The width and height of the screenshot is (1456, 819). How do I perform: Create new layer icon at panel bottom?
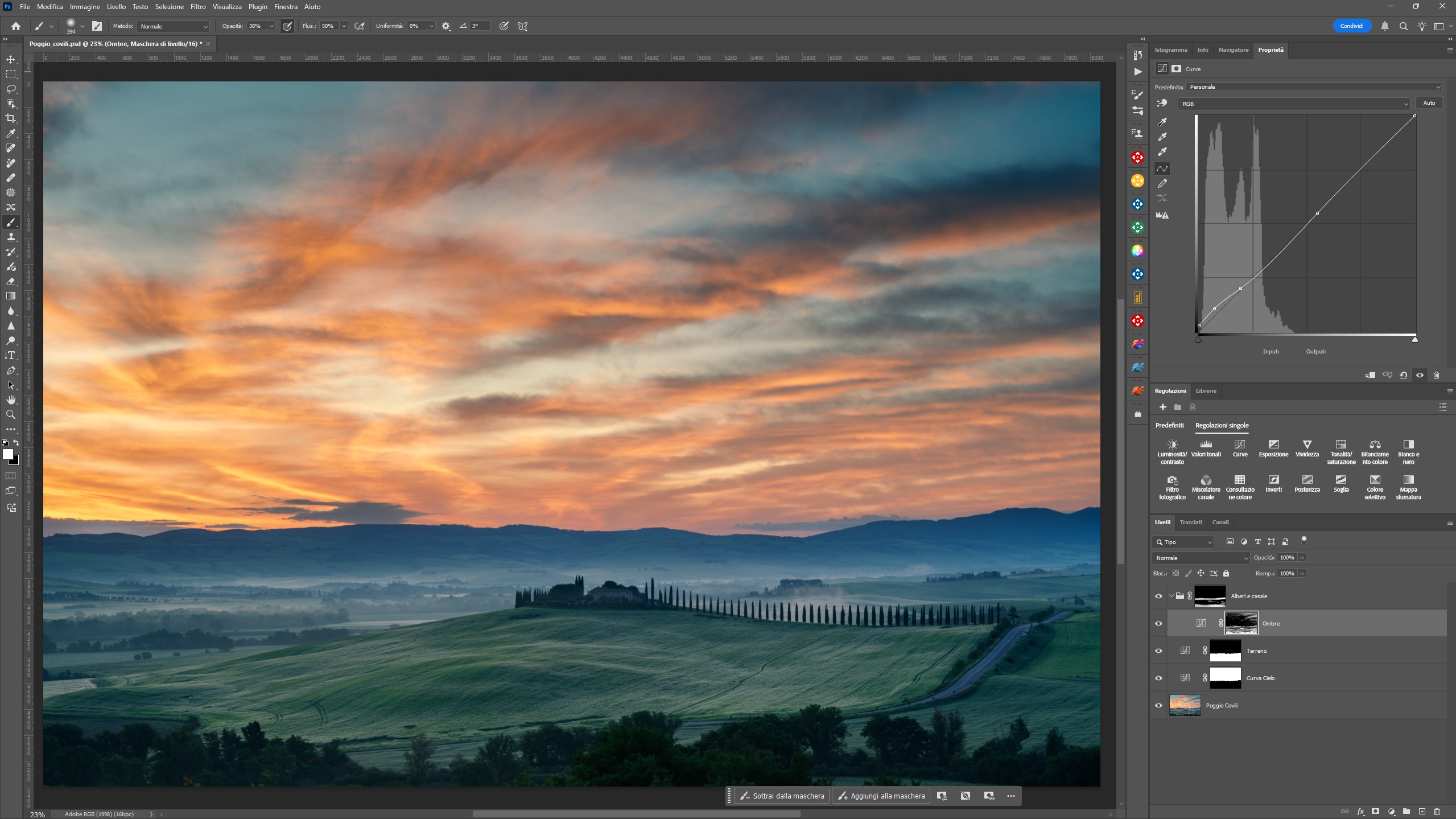coord(1422,811)
